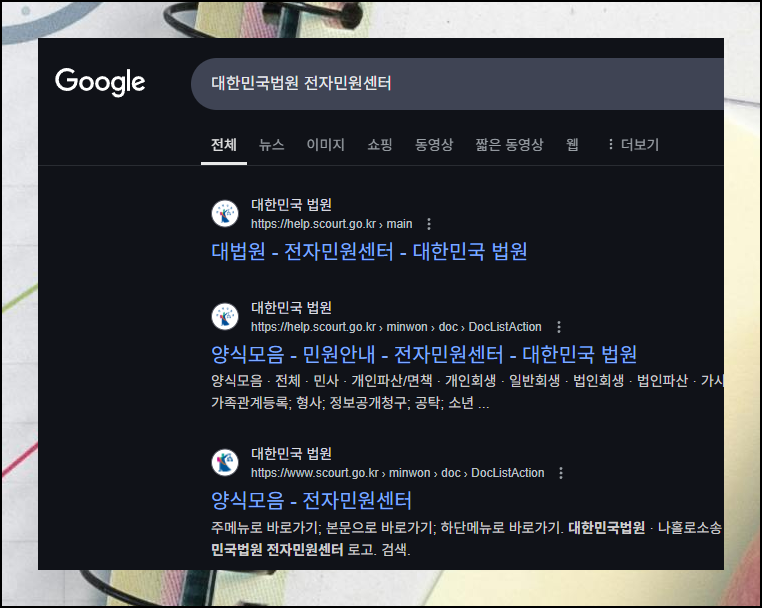This screenshot has height=608, width=762.
Task: Click the Google logo
Action: [x=100, y=82]
